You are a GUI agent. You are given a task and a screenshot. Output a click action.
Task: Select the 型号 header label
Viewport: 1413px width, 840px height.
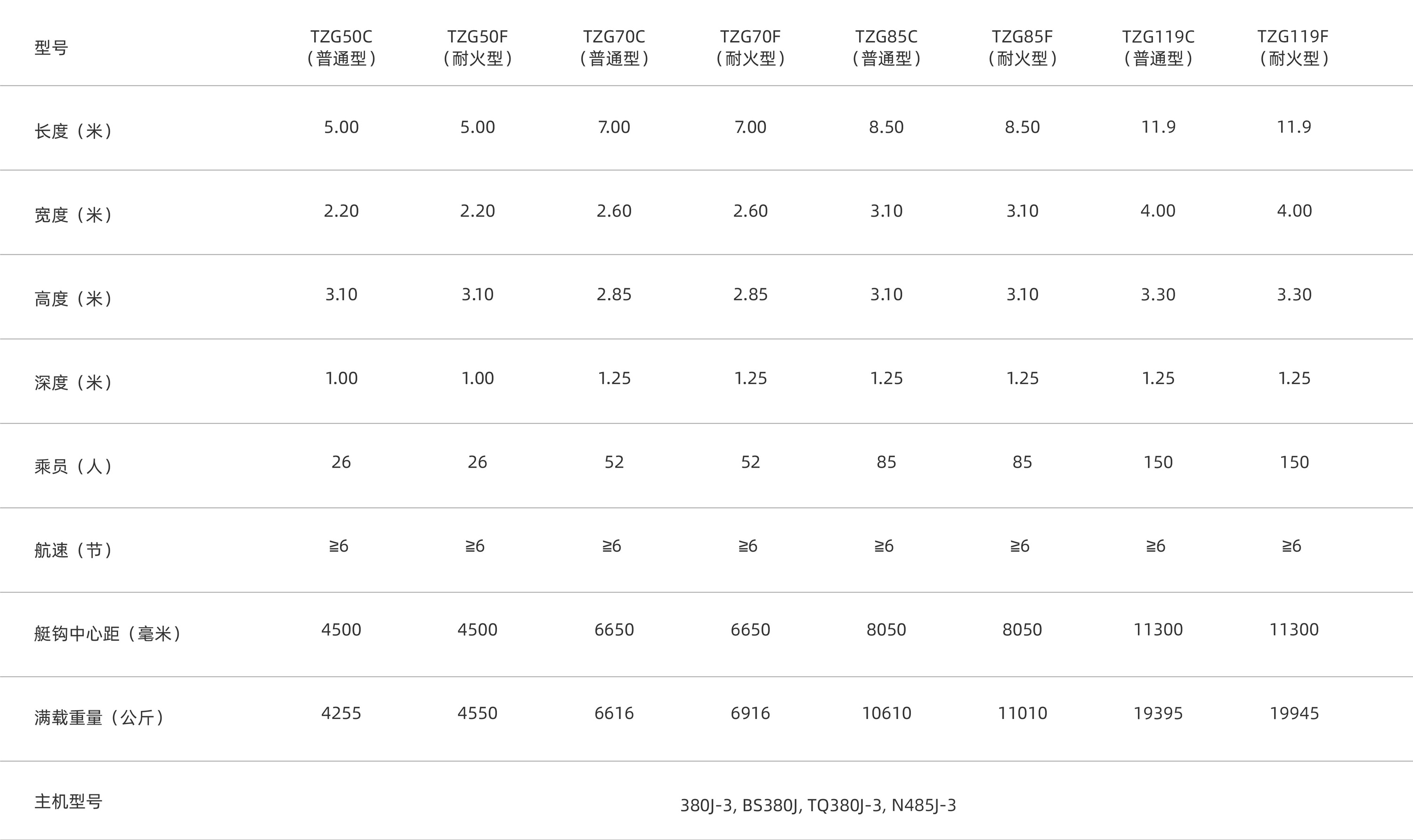pos(51,48)
